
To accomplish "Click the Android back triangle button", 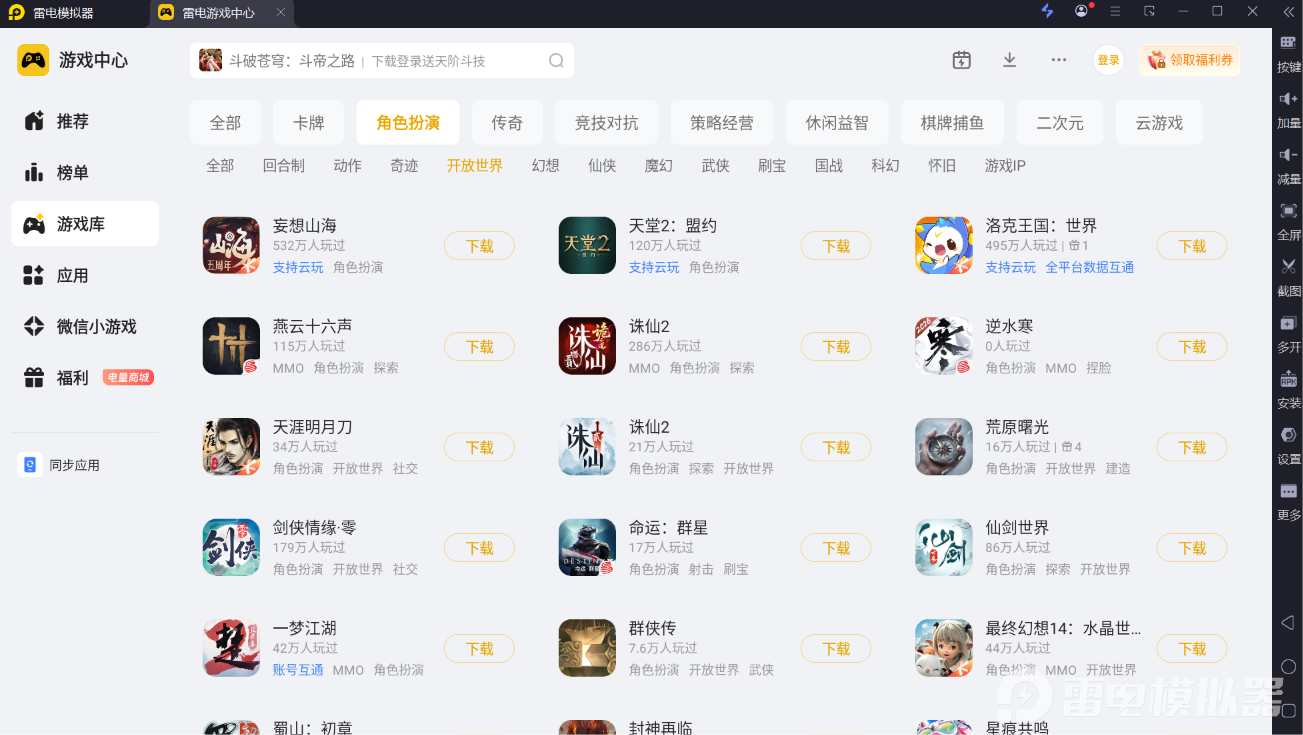I will point(1288,622).
